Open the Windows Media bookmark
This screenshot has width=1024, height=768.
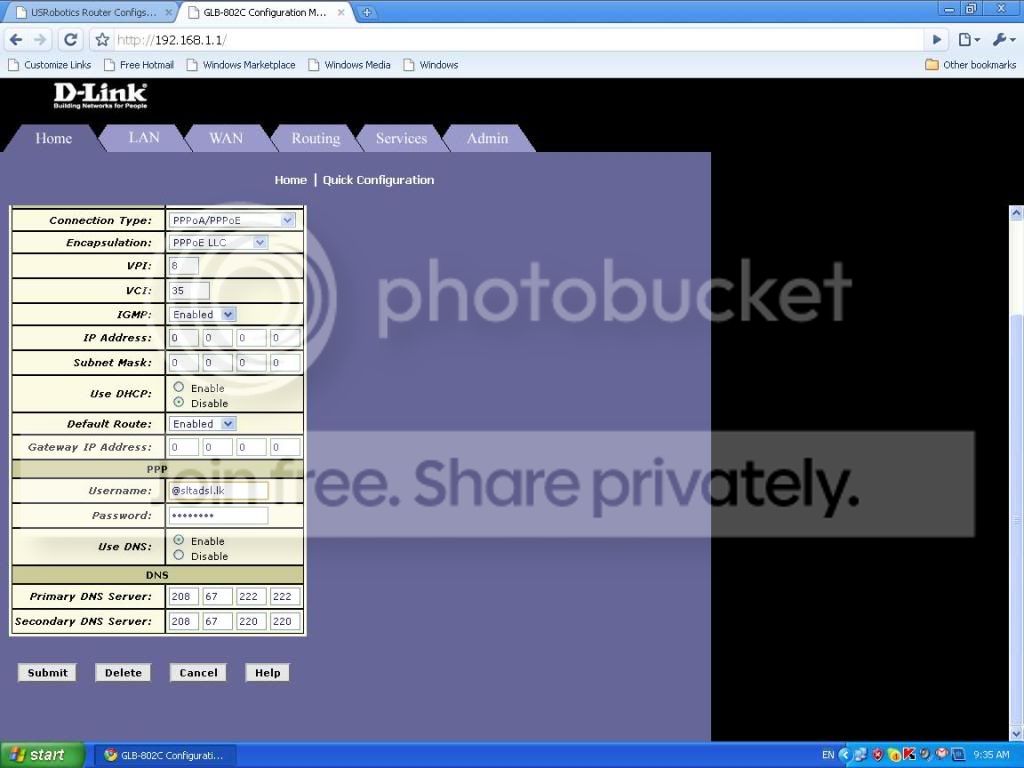[x=349, y=65]
